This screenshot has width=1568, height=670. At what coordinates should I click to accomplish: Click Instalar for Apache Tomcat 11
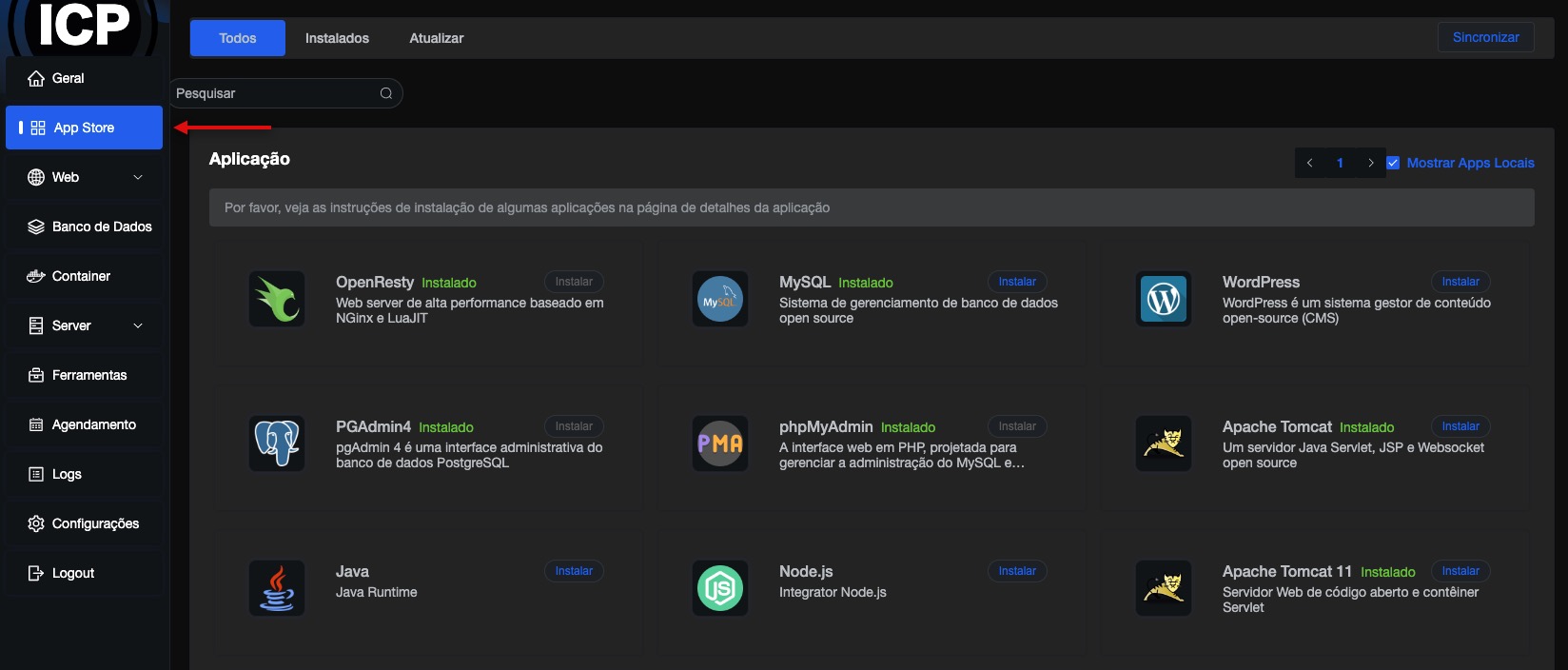(x=1460, y=571)
